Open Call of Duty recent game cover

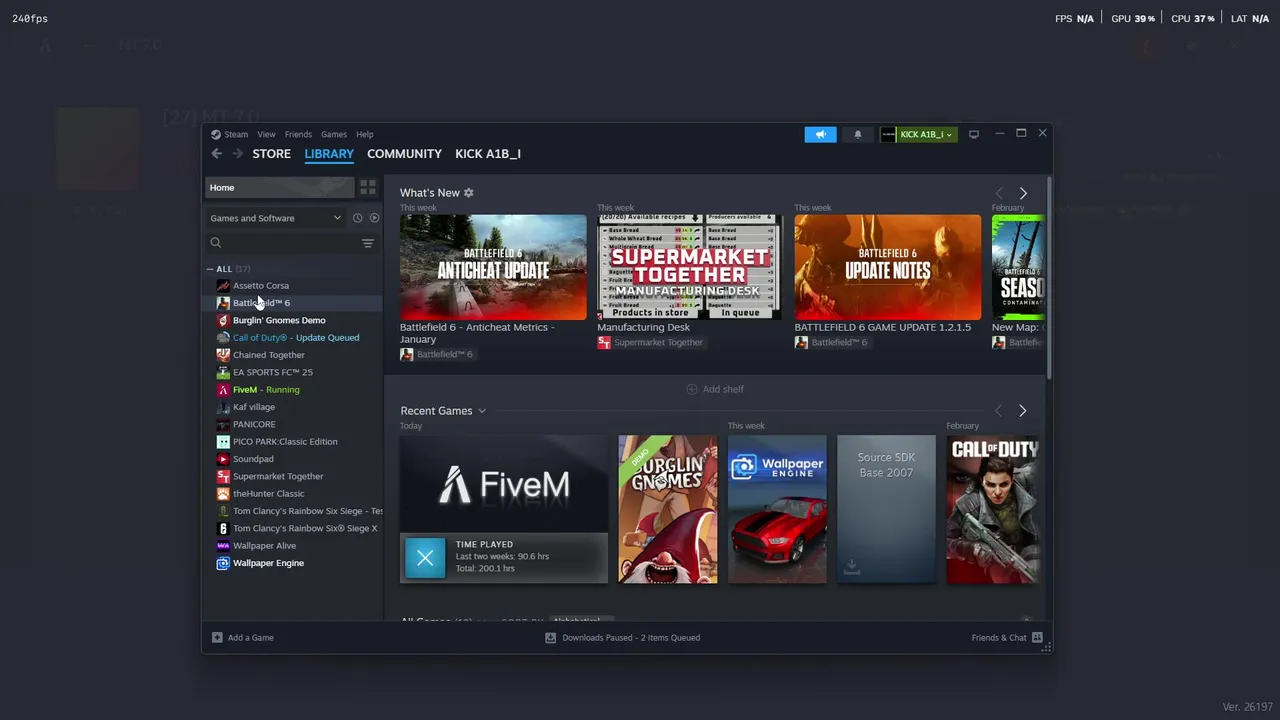993,509
